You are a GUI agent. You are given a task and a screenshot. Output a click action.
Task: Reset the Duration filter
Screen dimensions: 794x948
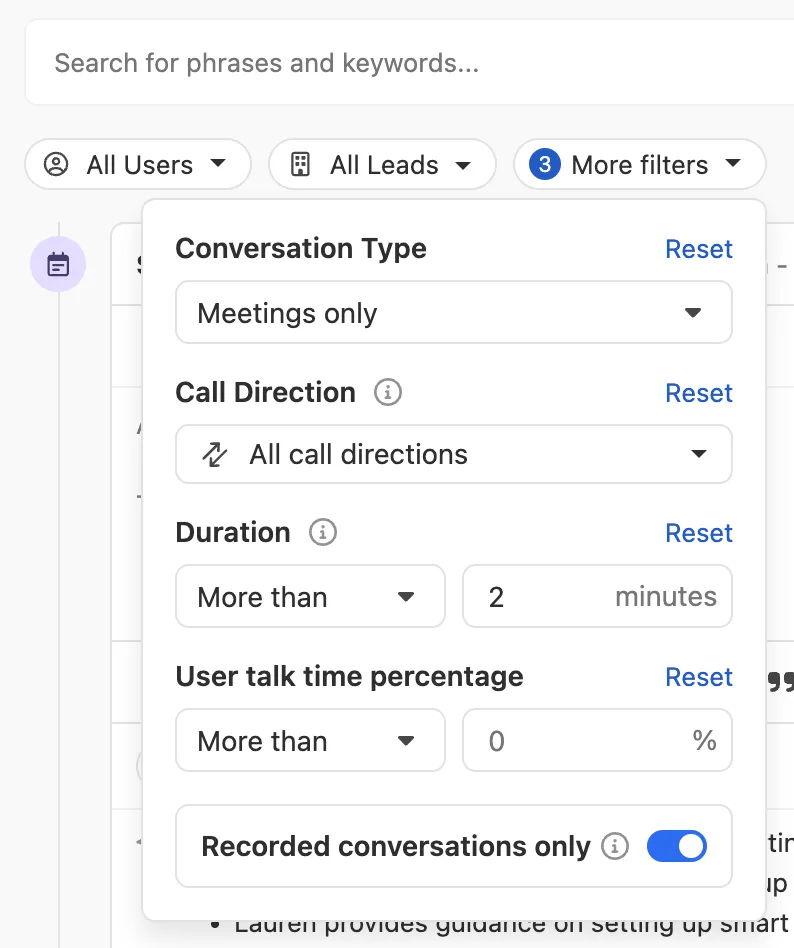(x=698, y=533)
